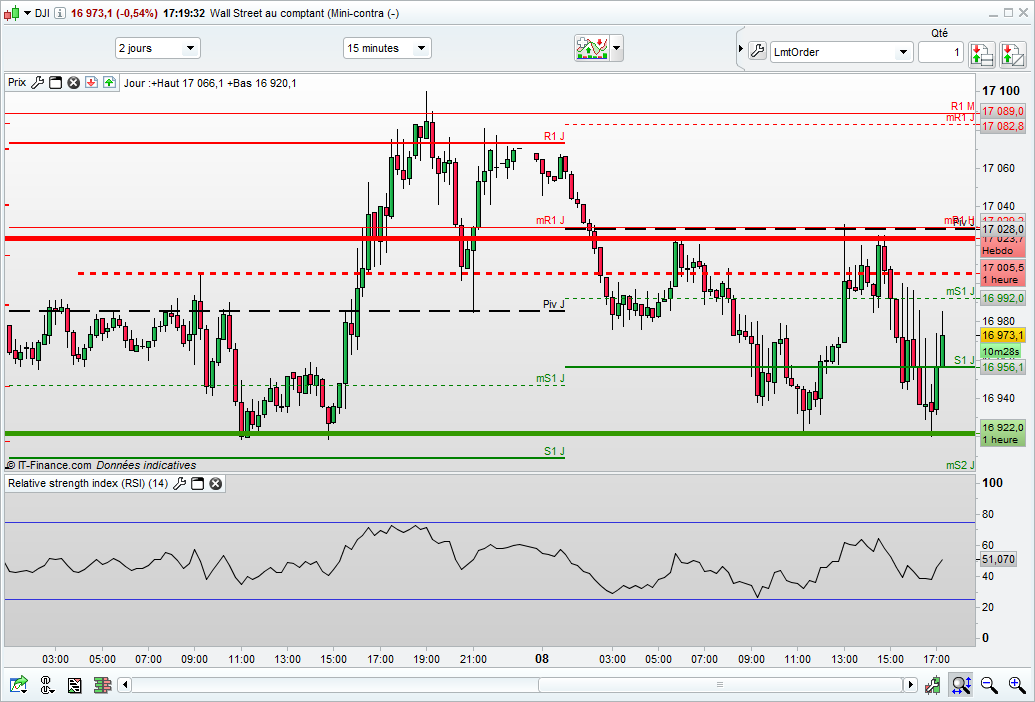Click the 16 956,1 price label
1035x702 pixels.
click(x=1003, y=367)
